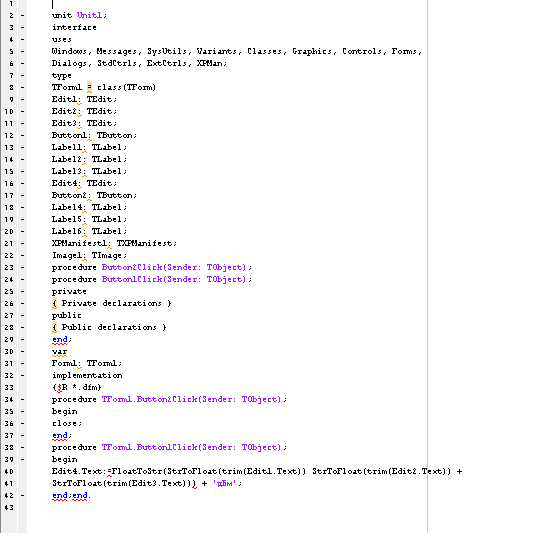The height and width of the screenshot is (538, 541).
Task: Toggle the fold marker beside the private keyword
Action: 22,292
